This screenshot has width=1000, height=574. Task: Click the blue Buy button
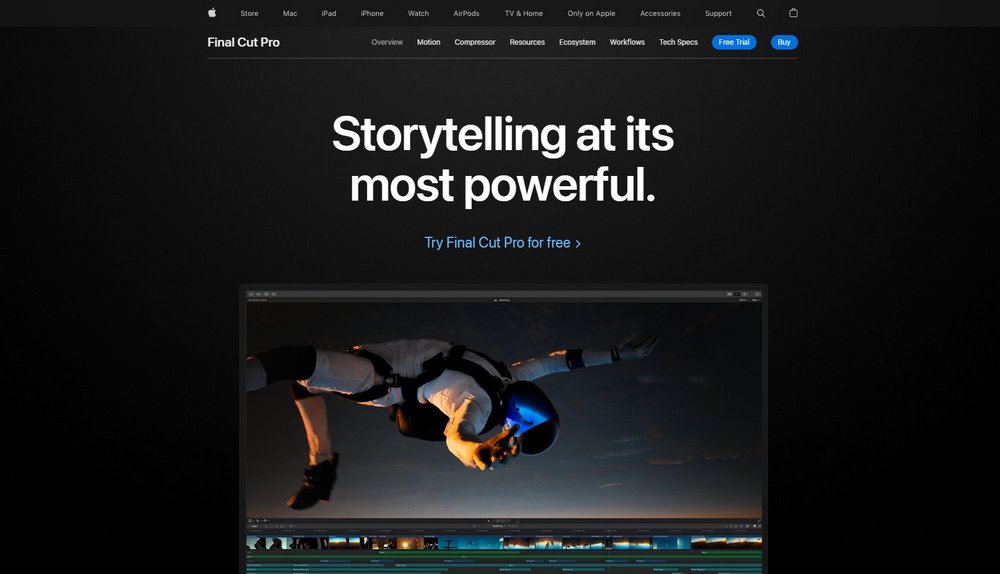[784, 42]
